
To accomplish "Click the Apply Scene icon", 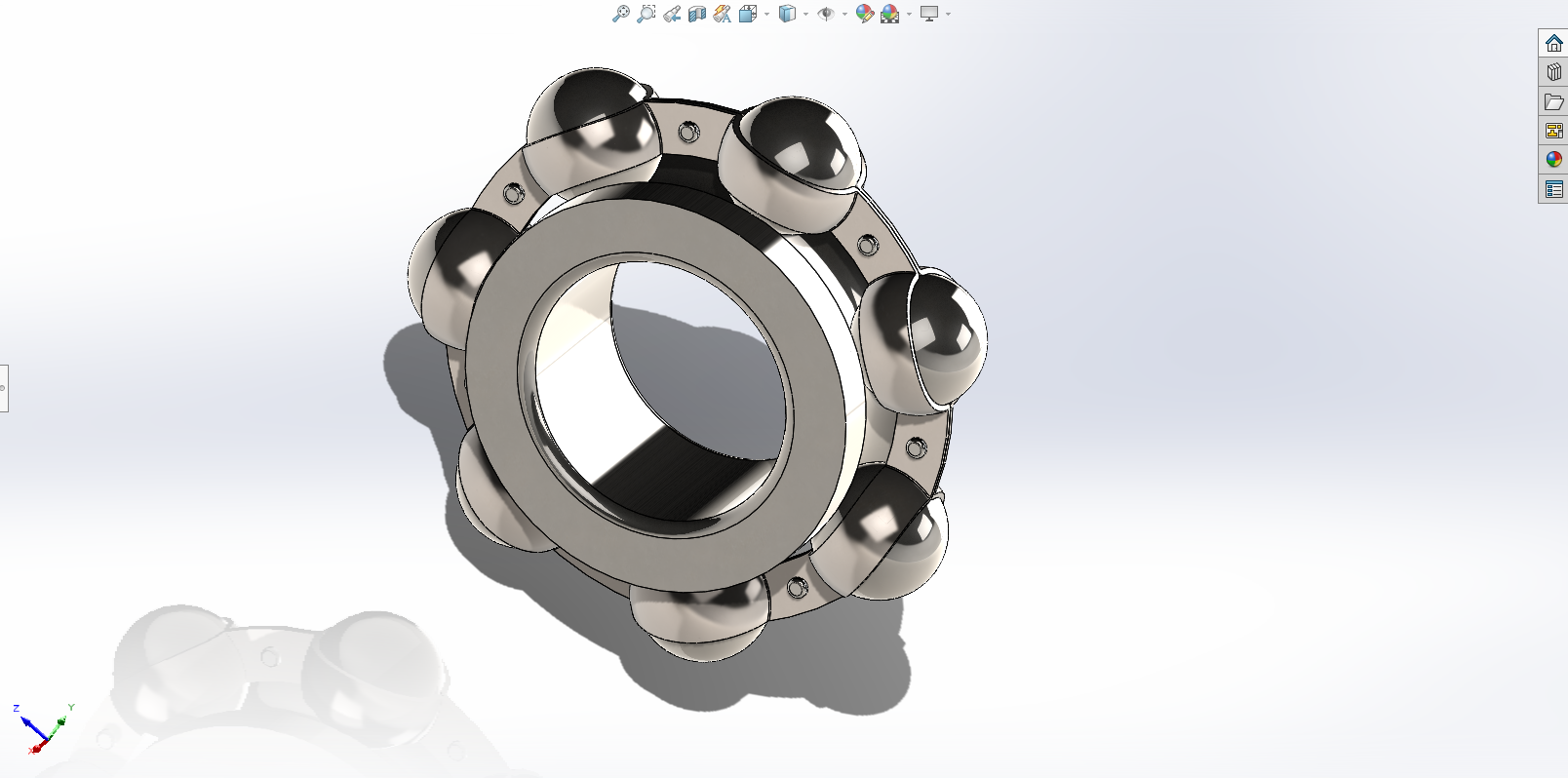I will click(x=889, y=14).
